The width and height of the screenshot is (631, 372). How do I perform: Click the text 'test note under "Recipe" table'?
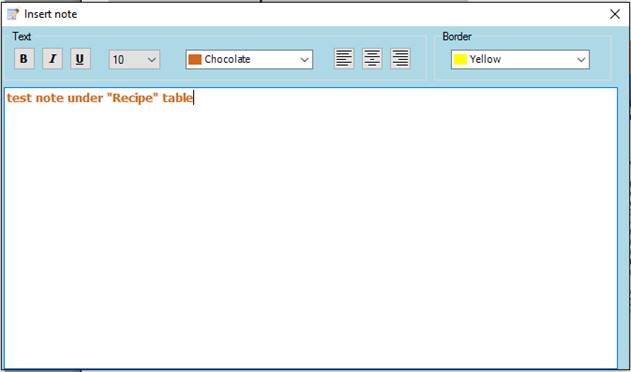click(x=100, y=98)
